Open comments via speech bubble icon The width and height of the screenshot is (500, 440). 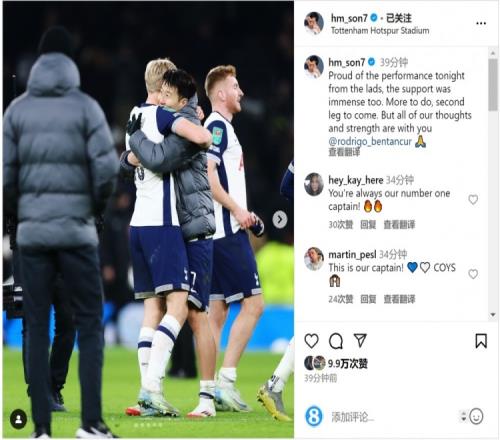coord(336,341)
